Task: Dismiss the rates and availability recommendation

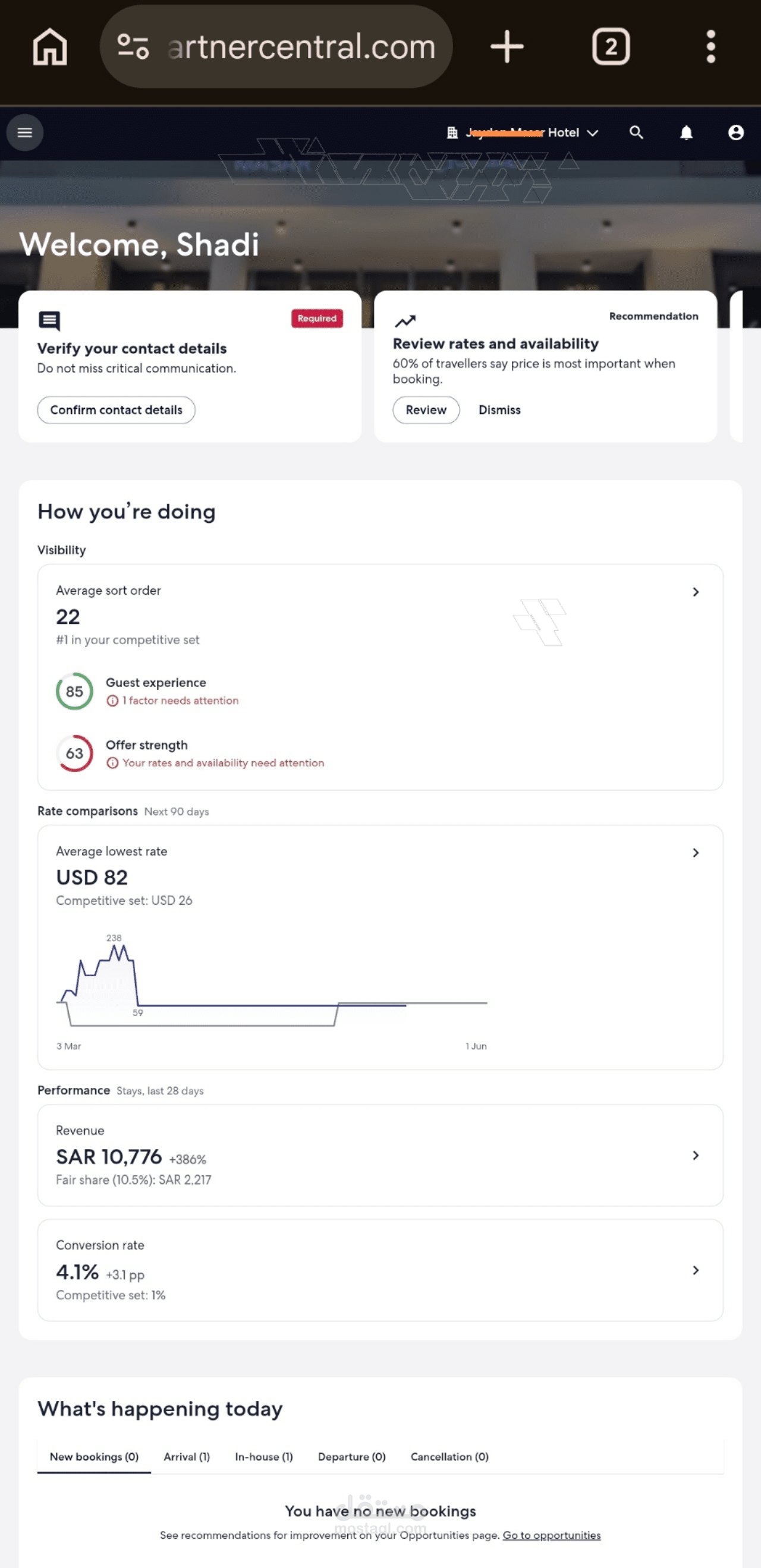Action: (499, 409)
